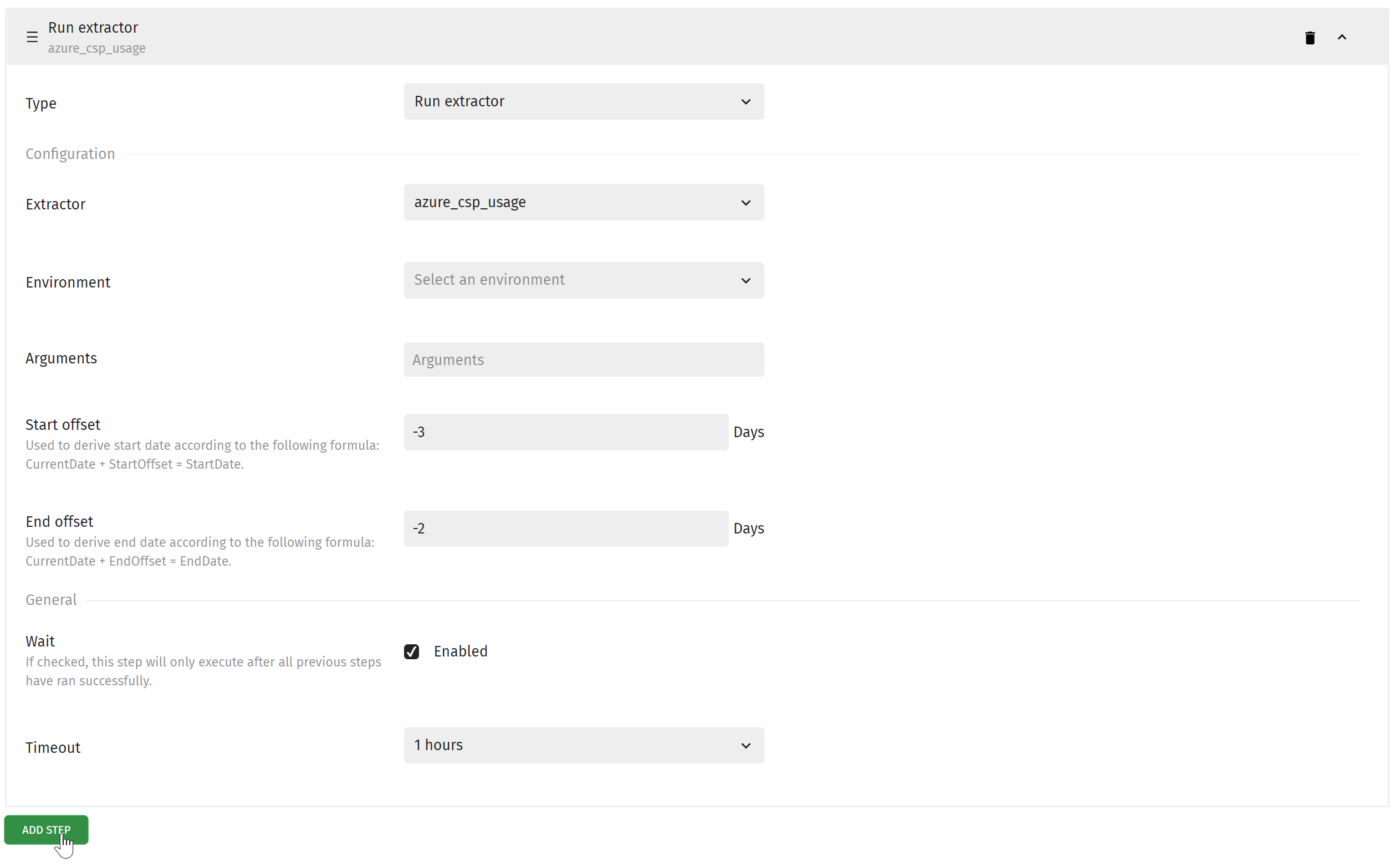The height and width of the screenshot is (867, 1400).
Task: Focus the End offset field with -2
Action: pos(565,529)
